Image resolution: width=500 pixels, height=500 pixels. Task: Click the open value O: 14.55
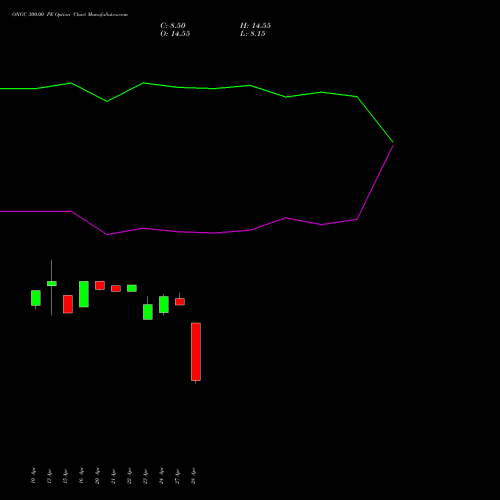(x=175, y=34)
